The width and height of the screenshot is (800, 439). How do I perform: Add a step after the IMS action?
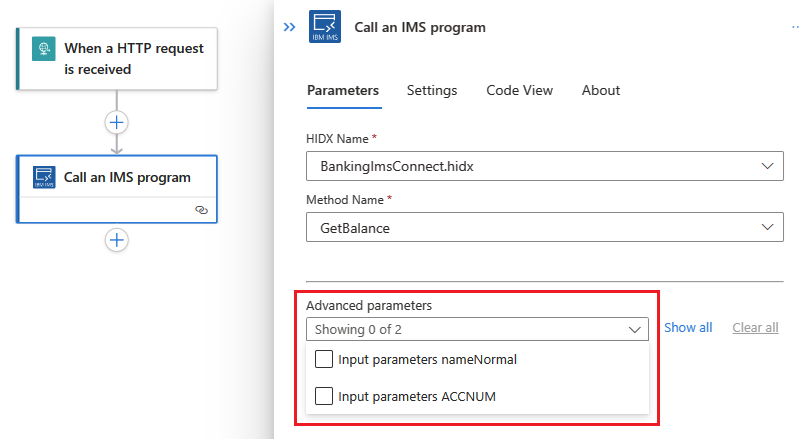click(117, 240)
